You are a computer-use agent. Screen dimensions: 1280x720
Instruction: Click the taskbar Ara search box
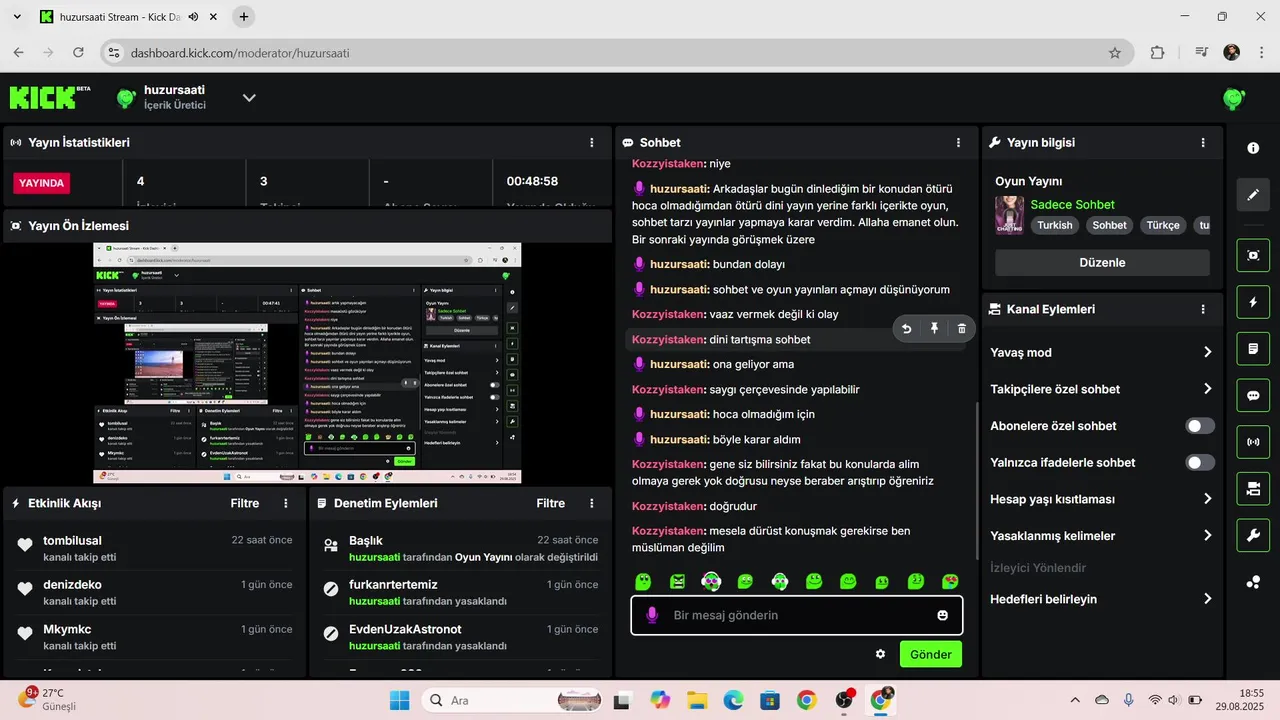[511, 700]
